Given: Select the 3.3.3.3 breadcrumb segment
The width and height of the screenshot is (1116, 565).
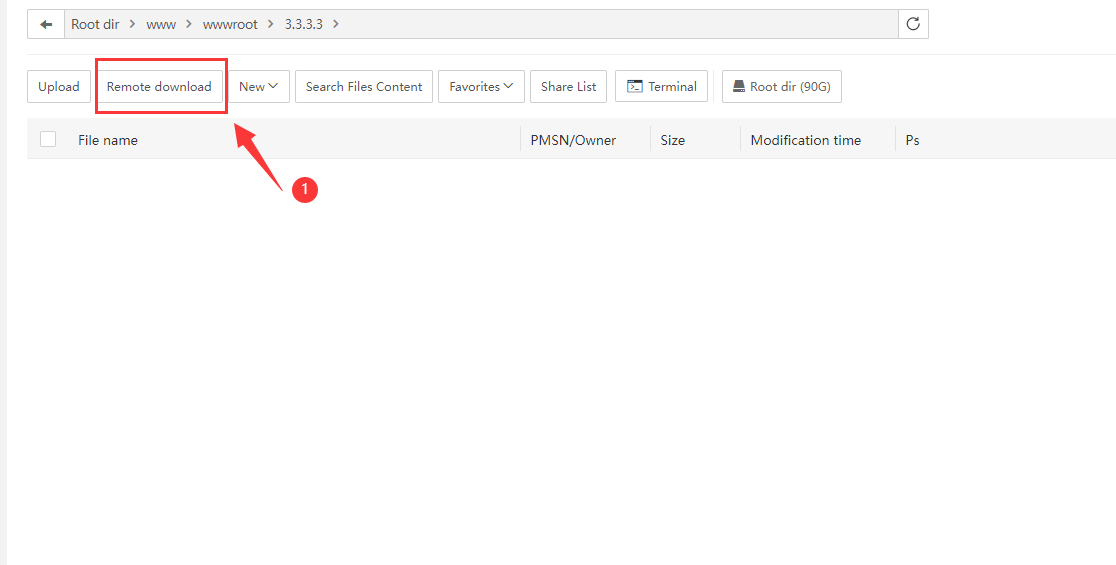Looking at the screenshot, I should (304, 24).
